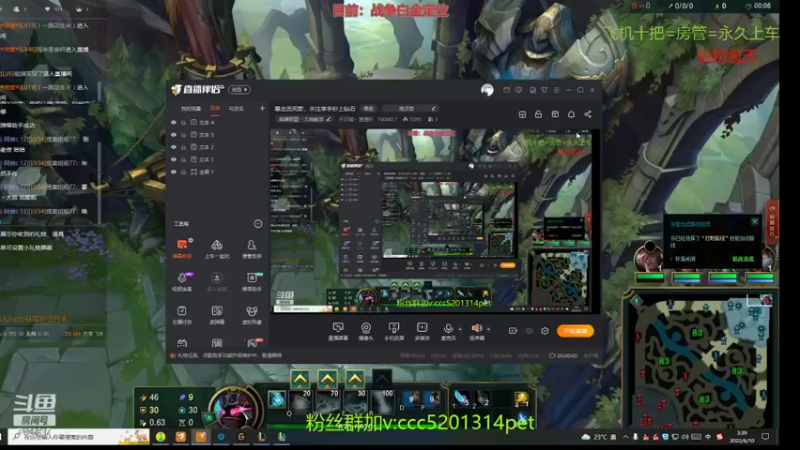Open the League client taskbar icon
800x450 pixels.
point(261,437)
